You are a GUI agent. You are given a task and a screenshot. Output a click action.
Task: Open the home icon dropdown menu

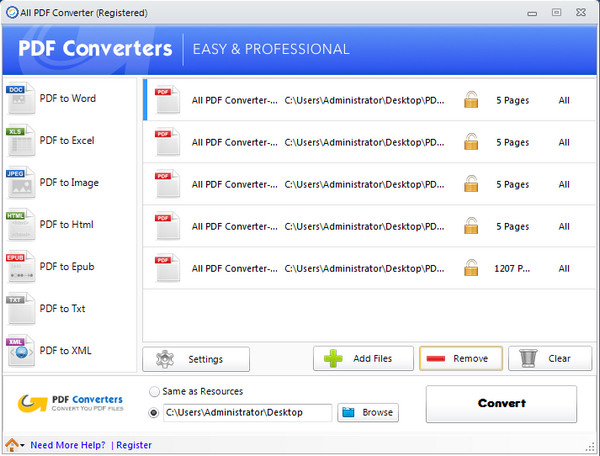(x=15, y=445)
